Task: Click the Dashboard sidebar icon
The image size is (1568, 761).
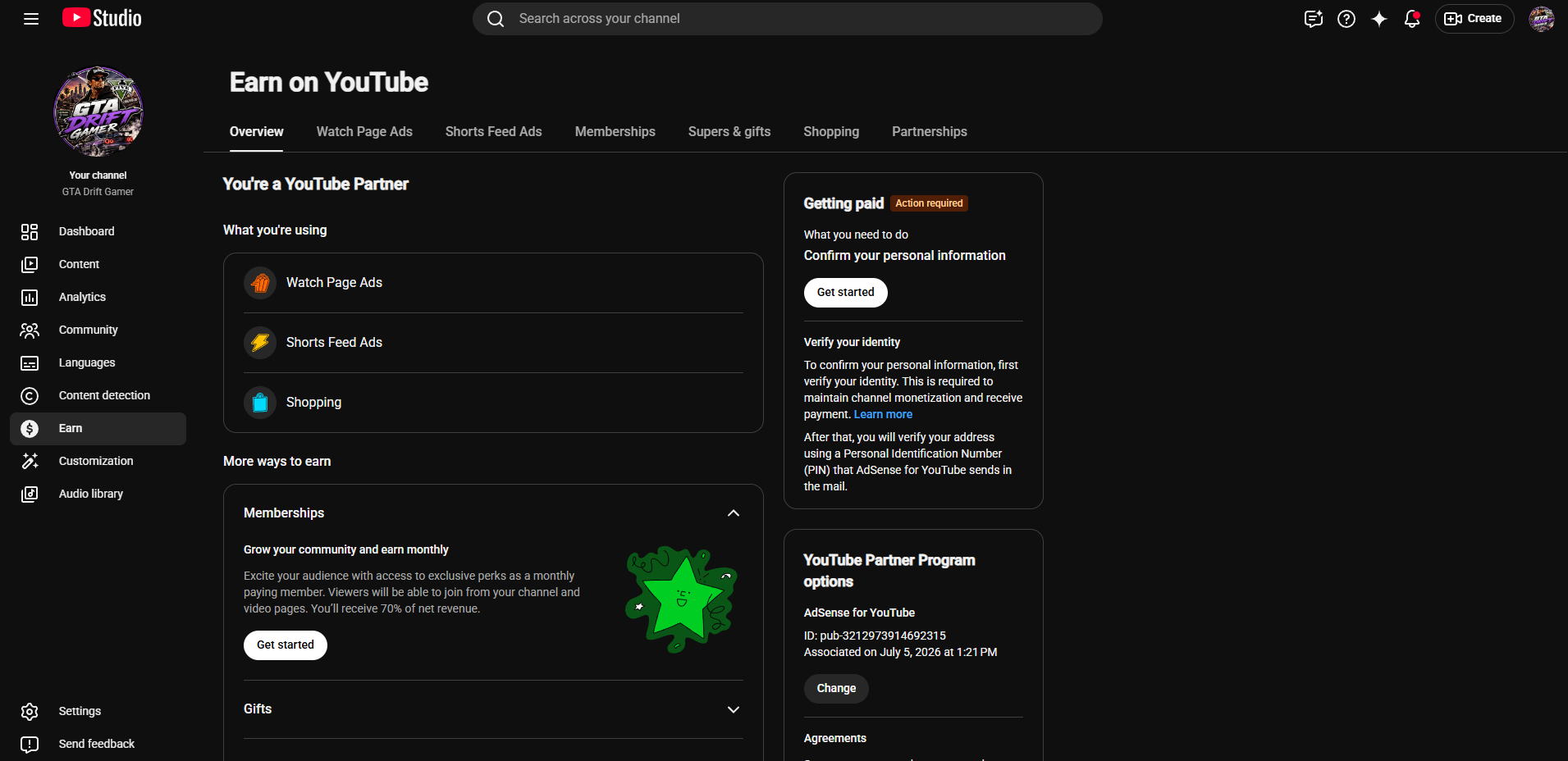Action: click(30, 232)
